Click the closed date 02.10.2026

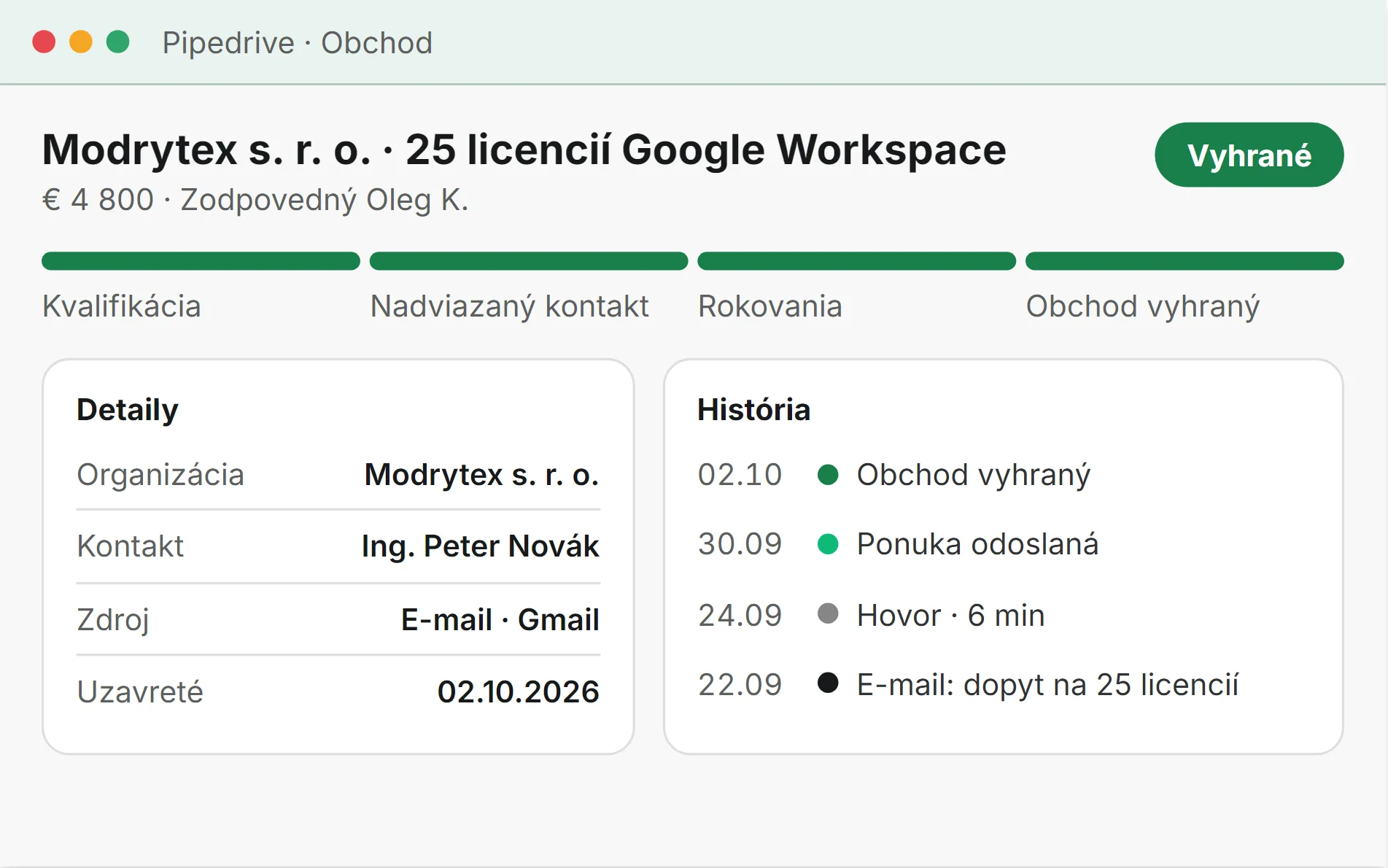tap(518, 691)
